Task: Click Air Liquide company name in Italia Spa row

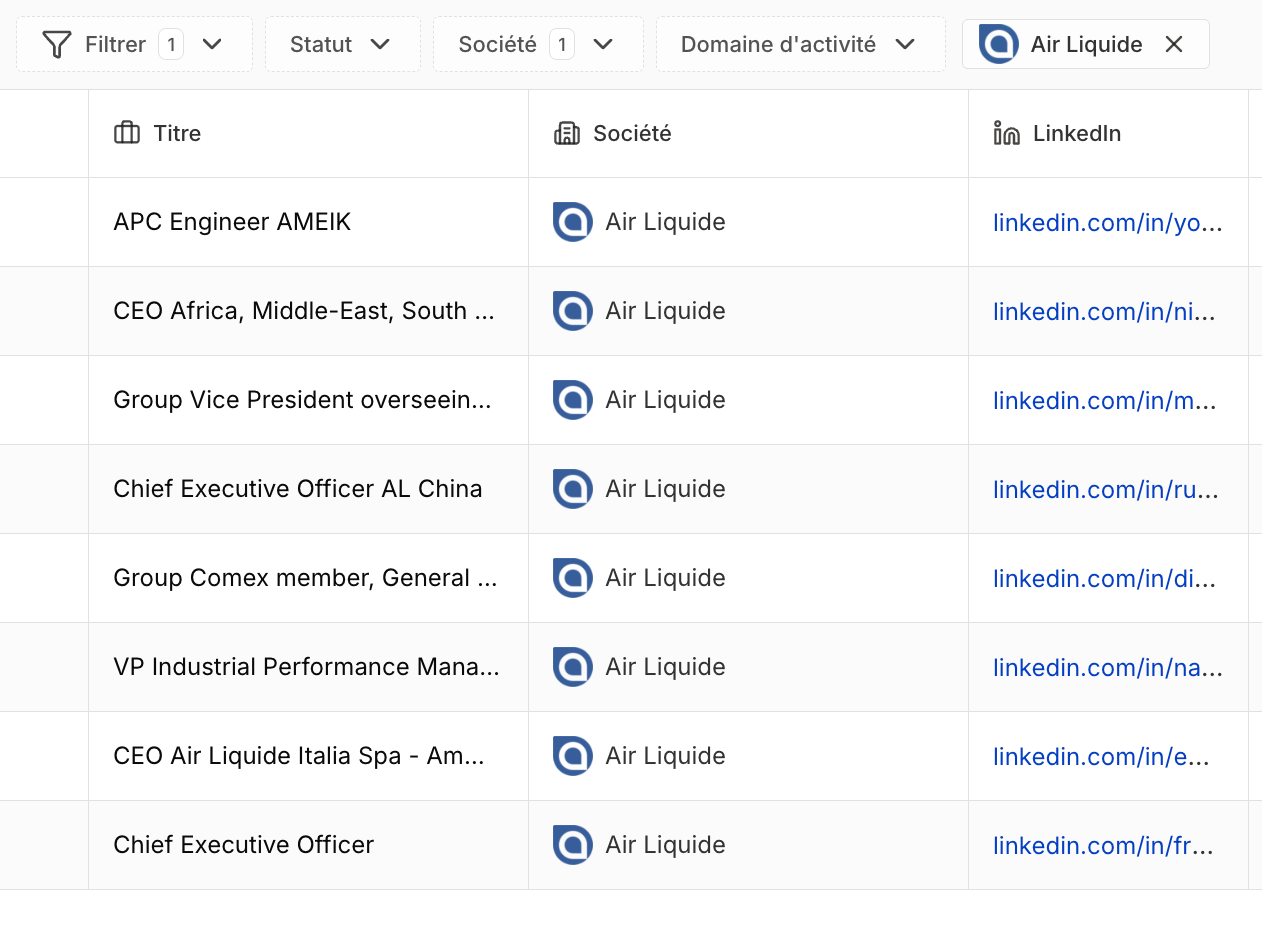Action: [665, 756]
